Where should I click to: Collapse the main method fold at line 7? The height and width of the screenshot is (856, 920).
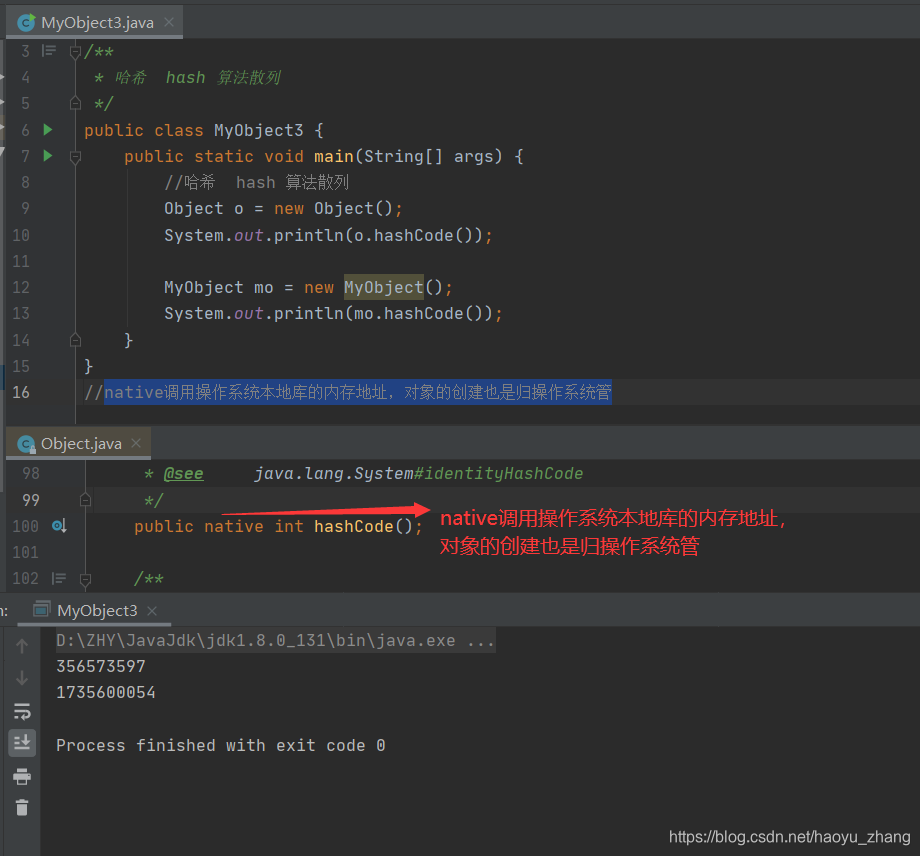(75, 157)
